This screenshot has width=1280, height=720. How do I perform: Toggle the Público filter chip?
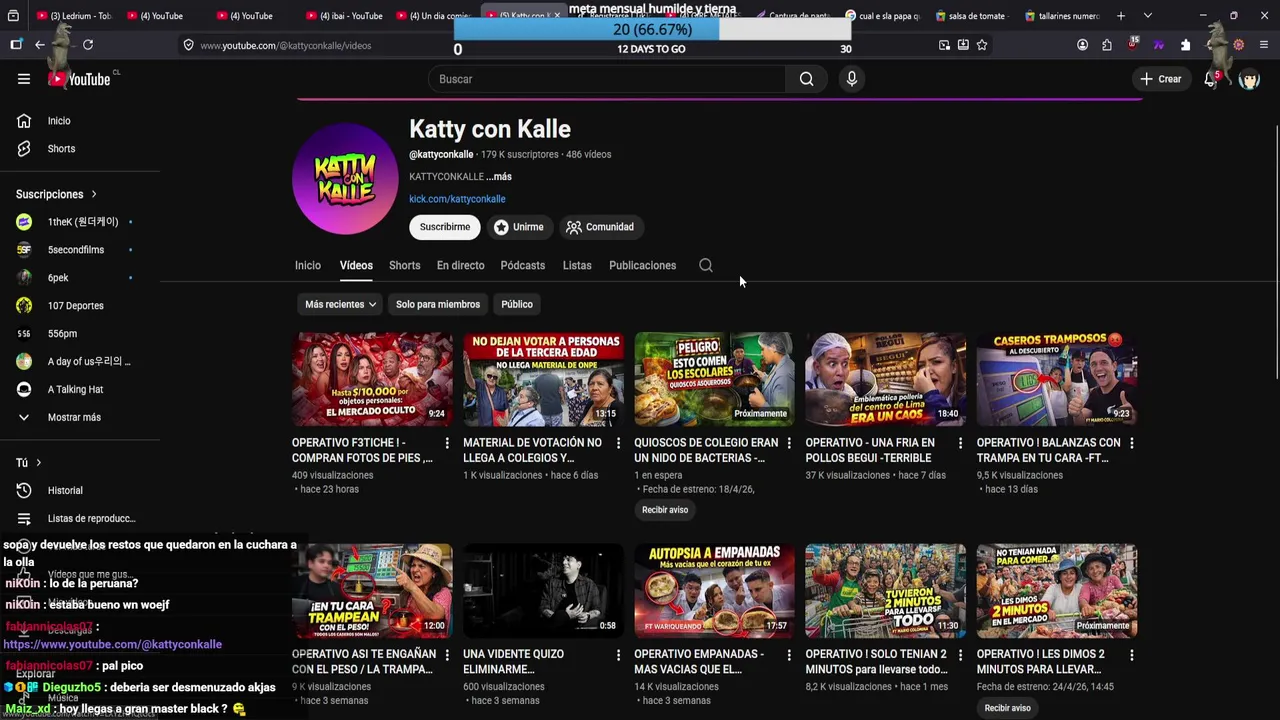pos(517,304)
